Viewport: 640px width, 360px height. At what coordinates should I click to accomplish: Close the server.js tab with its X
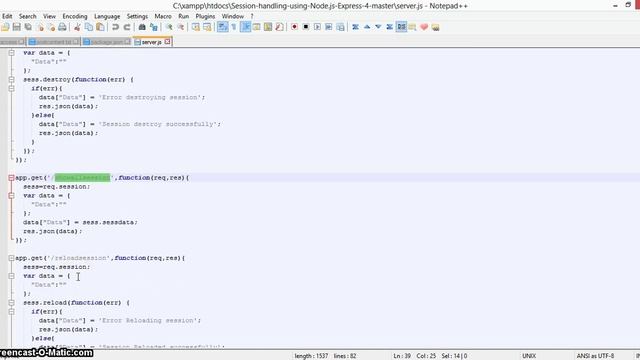tap(167, 42)
